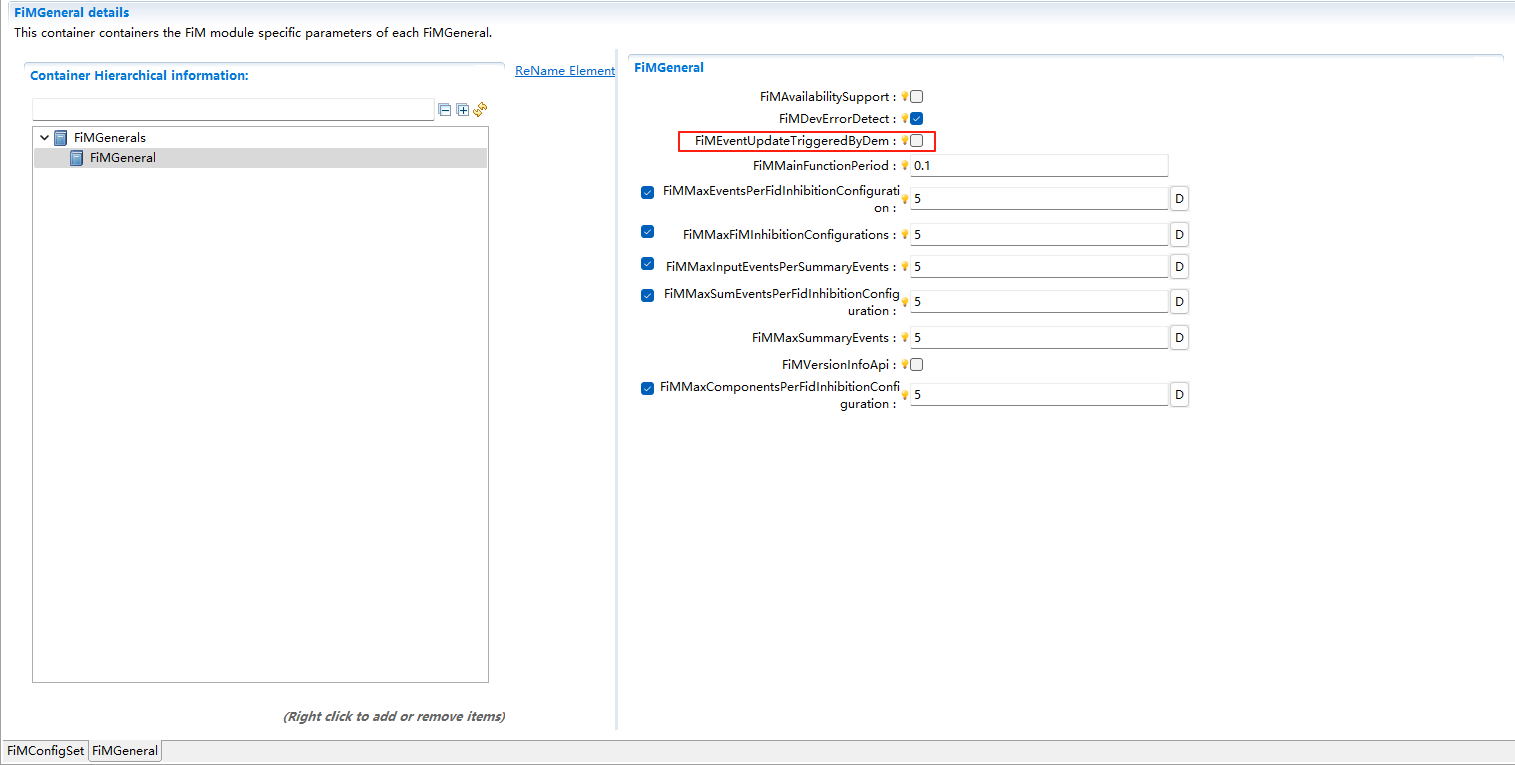Click the expand all tree icon
Viewport: 1515px width, 765px height.
coord(463,110)
